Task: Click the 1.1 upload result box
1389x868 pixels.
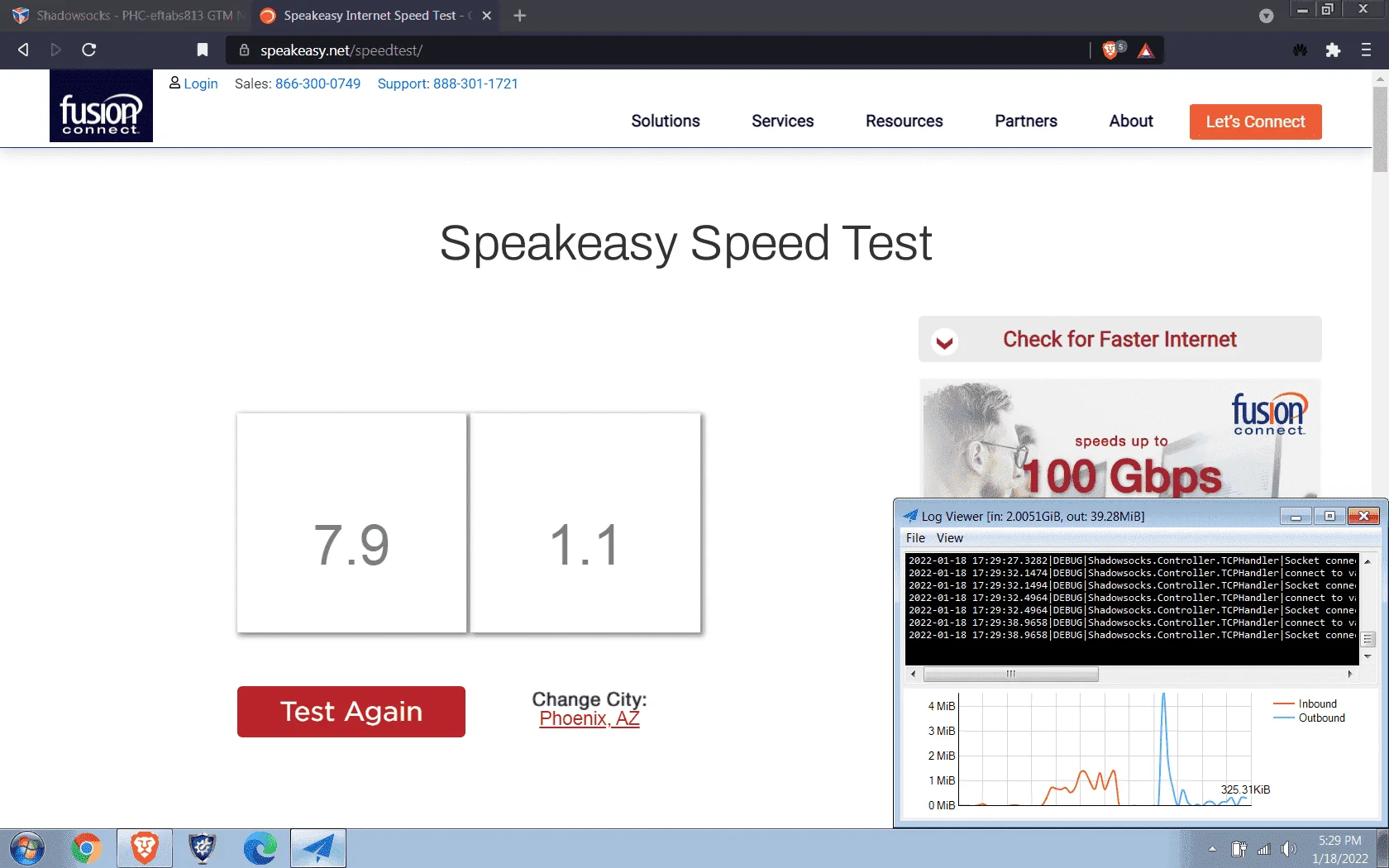Action: click(x=585, y=523)
